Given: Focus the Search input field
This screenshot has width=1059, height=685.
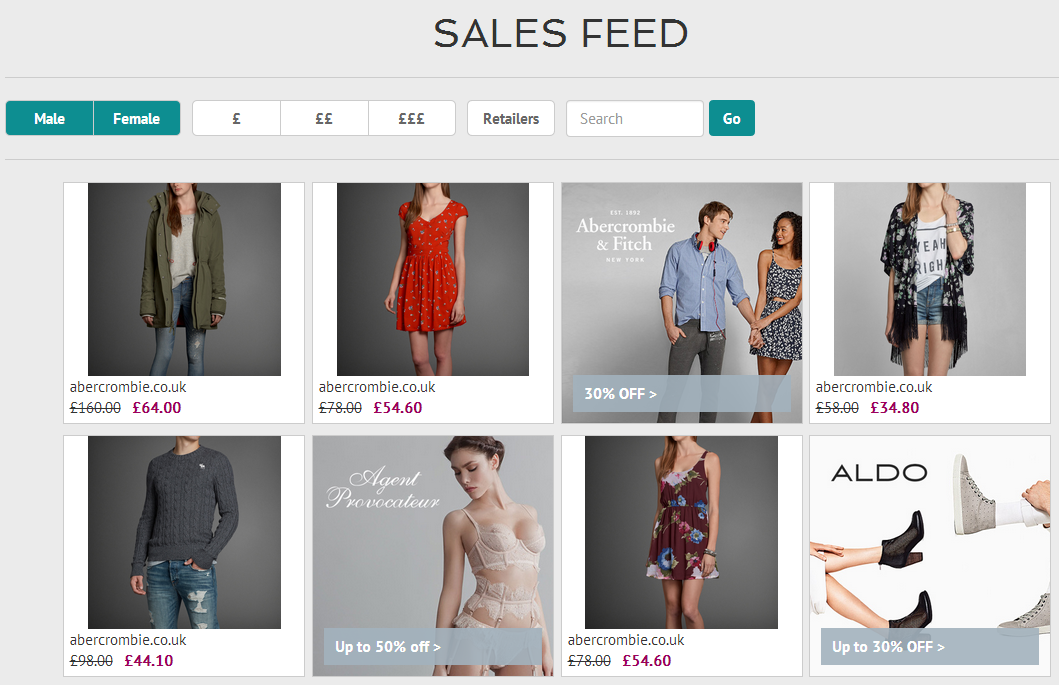Looking at the screenshot, I should tap(635, 118).
